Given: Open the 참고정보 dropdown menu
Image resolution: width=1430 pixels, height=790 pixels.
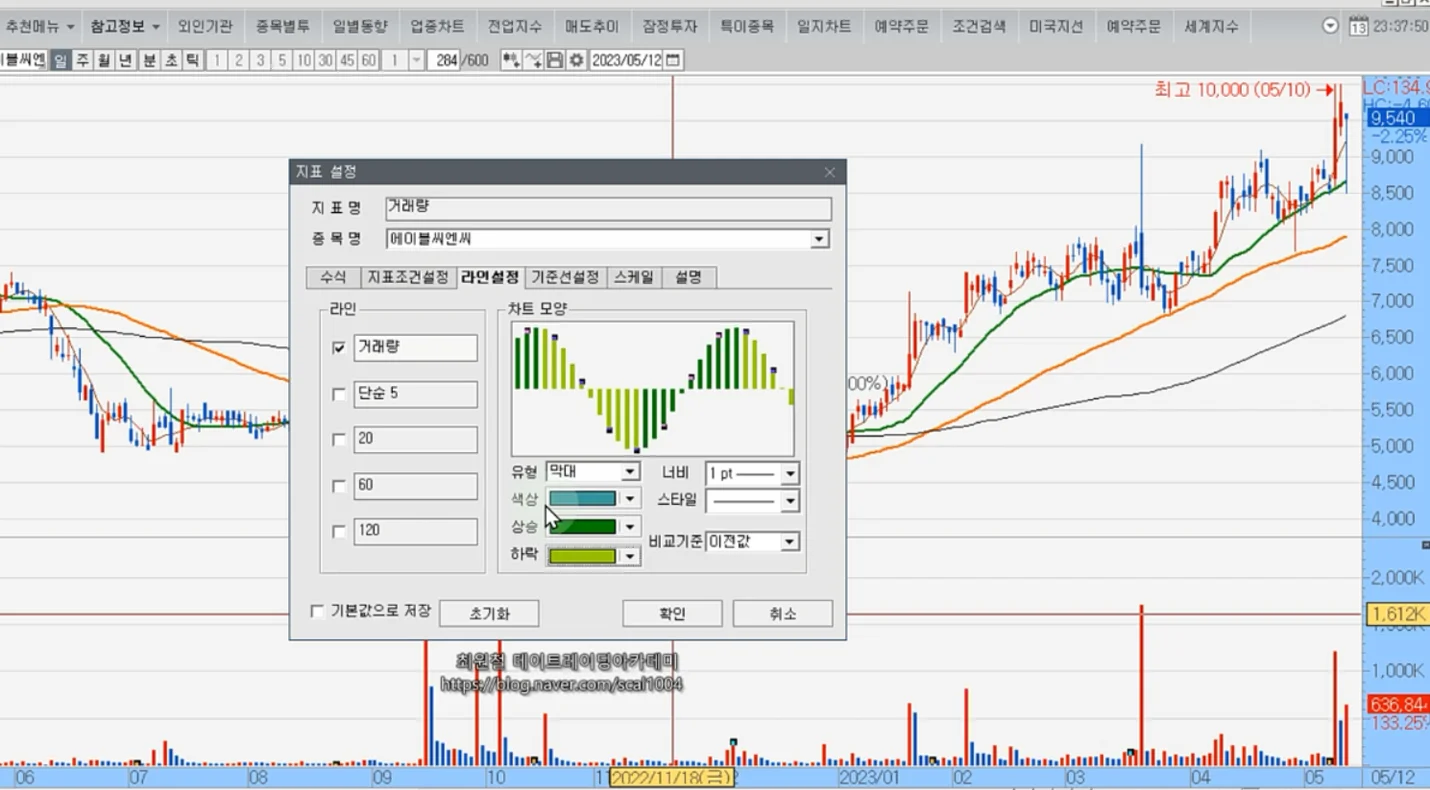Looking at the screenshot, I should tap(124, 26).
